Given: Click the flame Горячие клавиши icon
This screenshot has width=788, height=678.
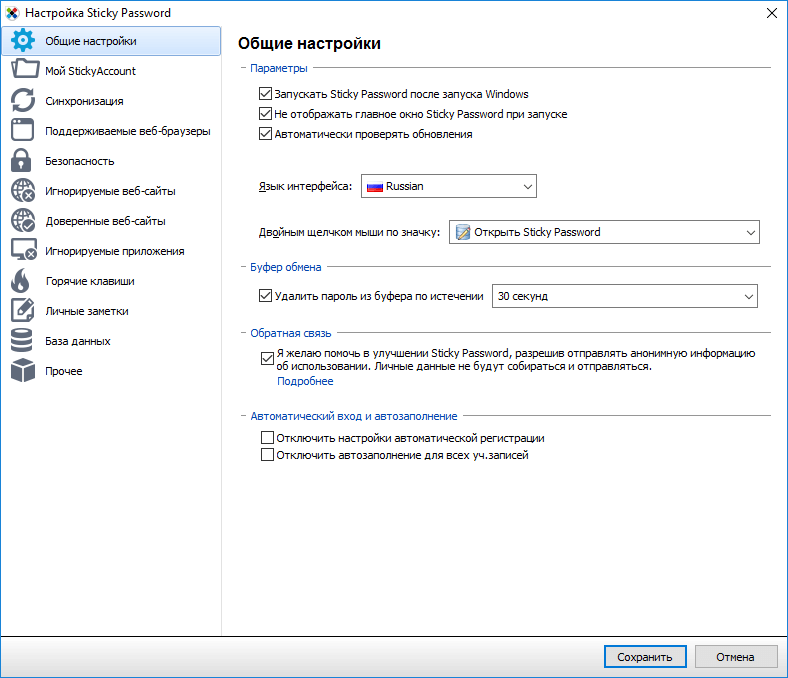Looking at the screenshot, I should (x=23, y=281).
